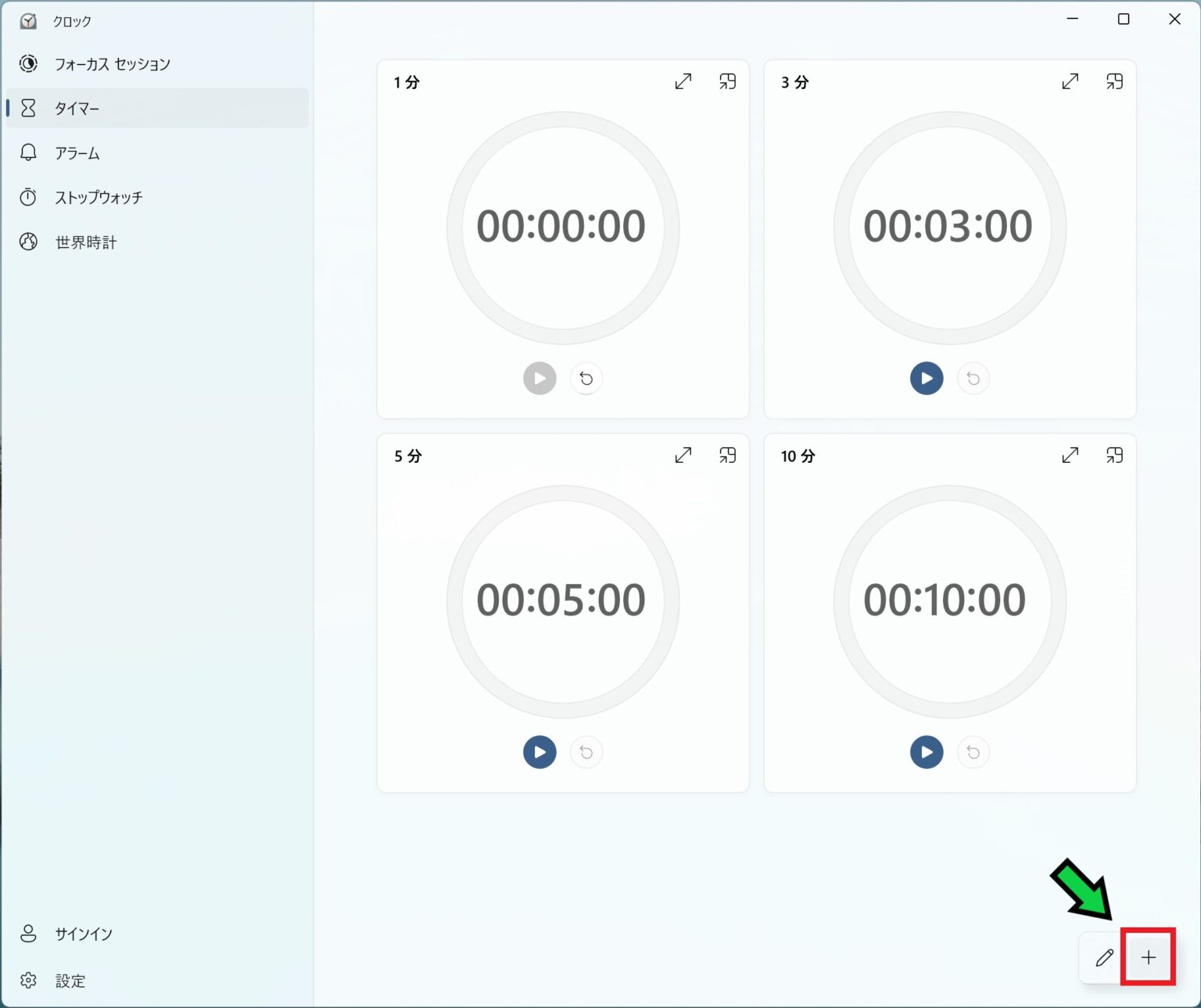Reset the 1 分 timer

586,378
